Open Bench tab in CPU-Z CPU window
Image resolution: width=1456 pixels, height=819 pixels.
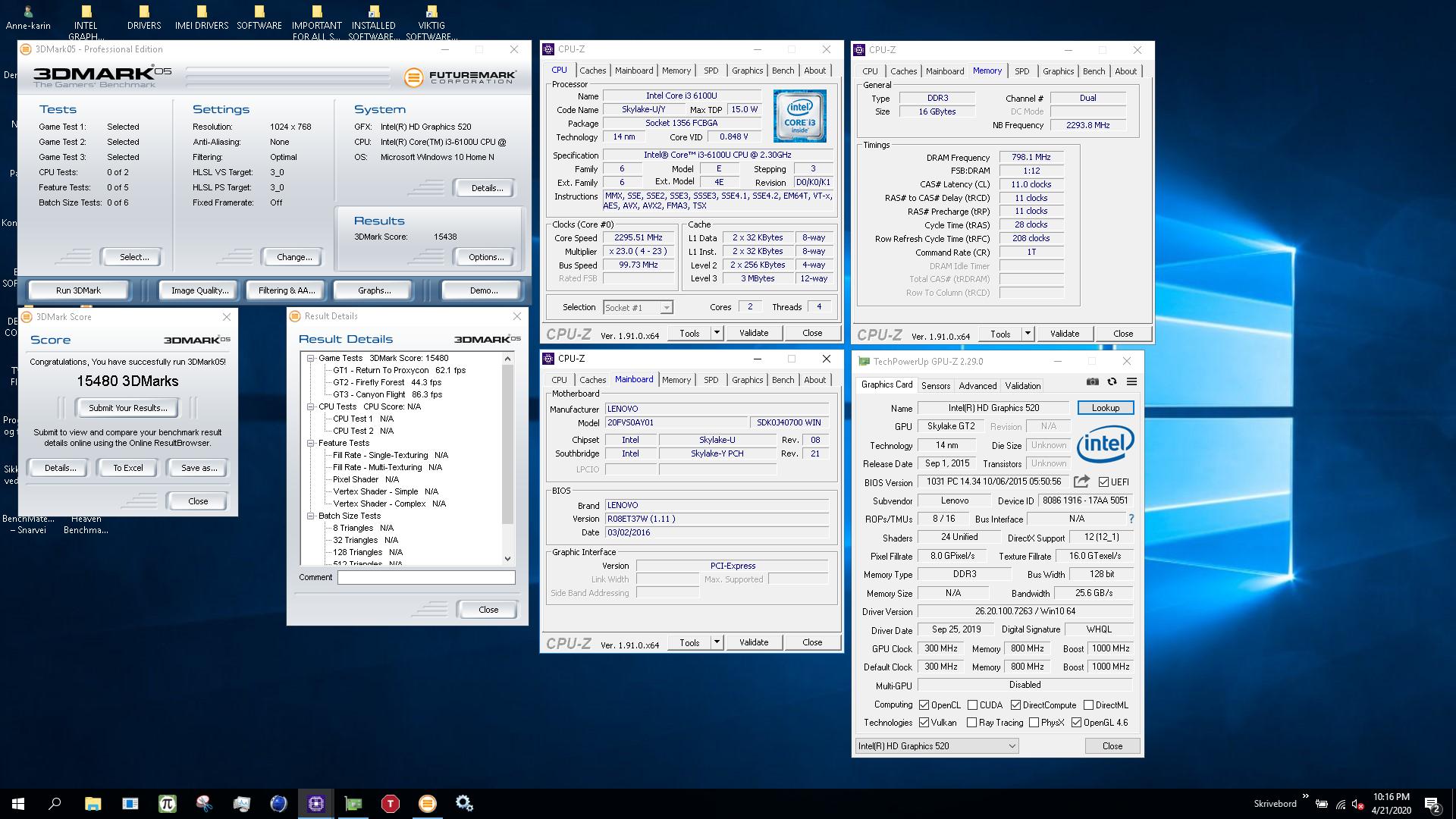[x=783, y=71]
